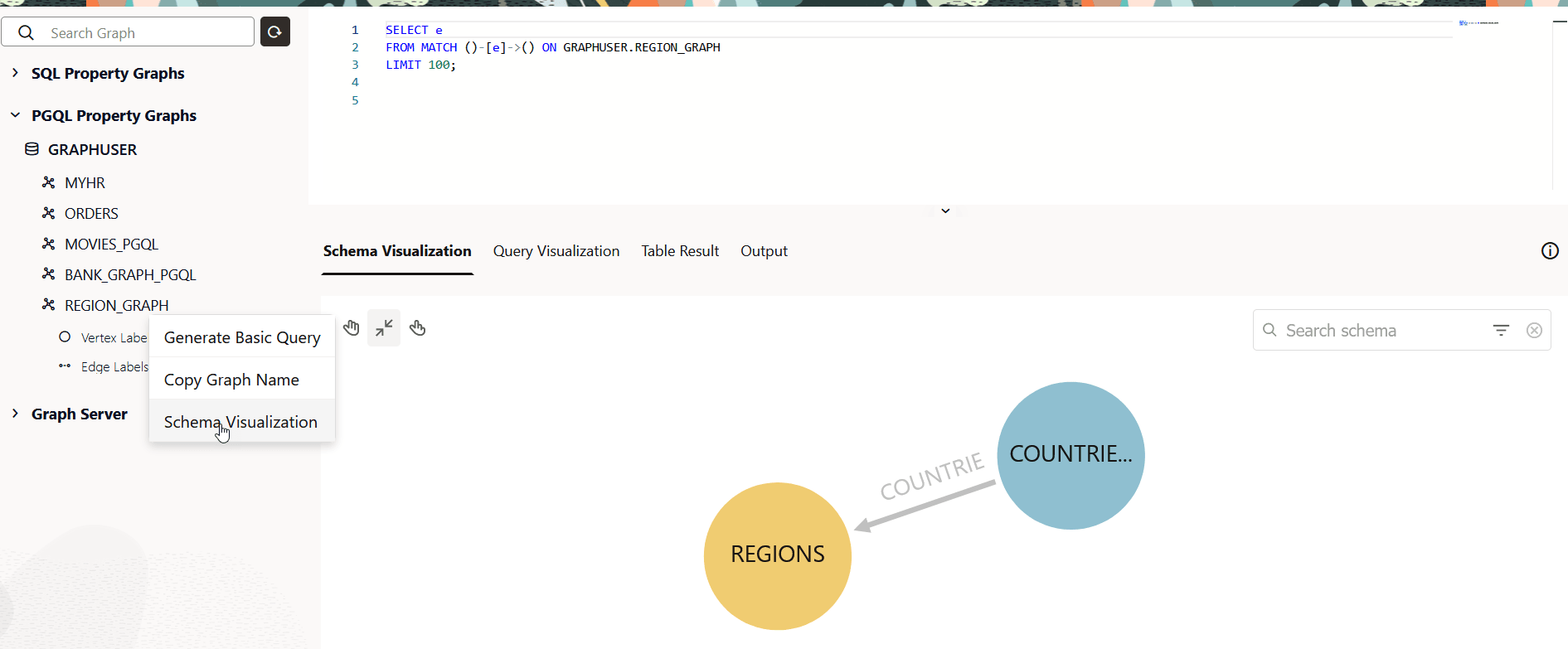Click the Vertex Labels circle icon
Image resolution: width=1568 pixels, height=649 pixels.
click(65, 337)
